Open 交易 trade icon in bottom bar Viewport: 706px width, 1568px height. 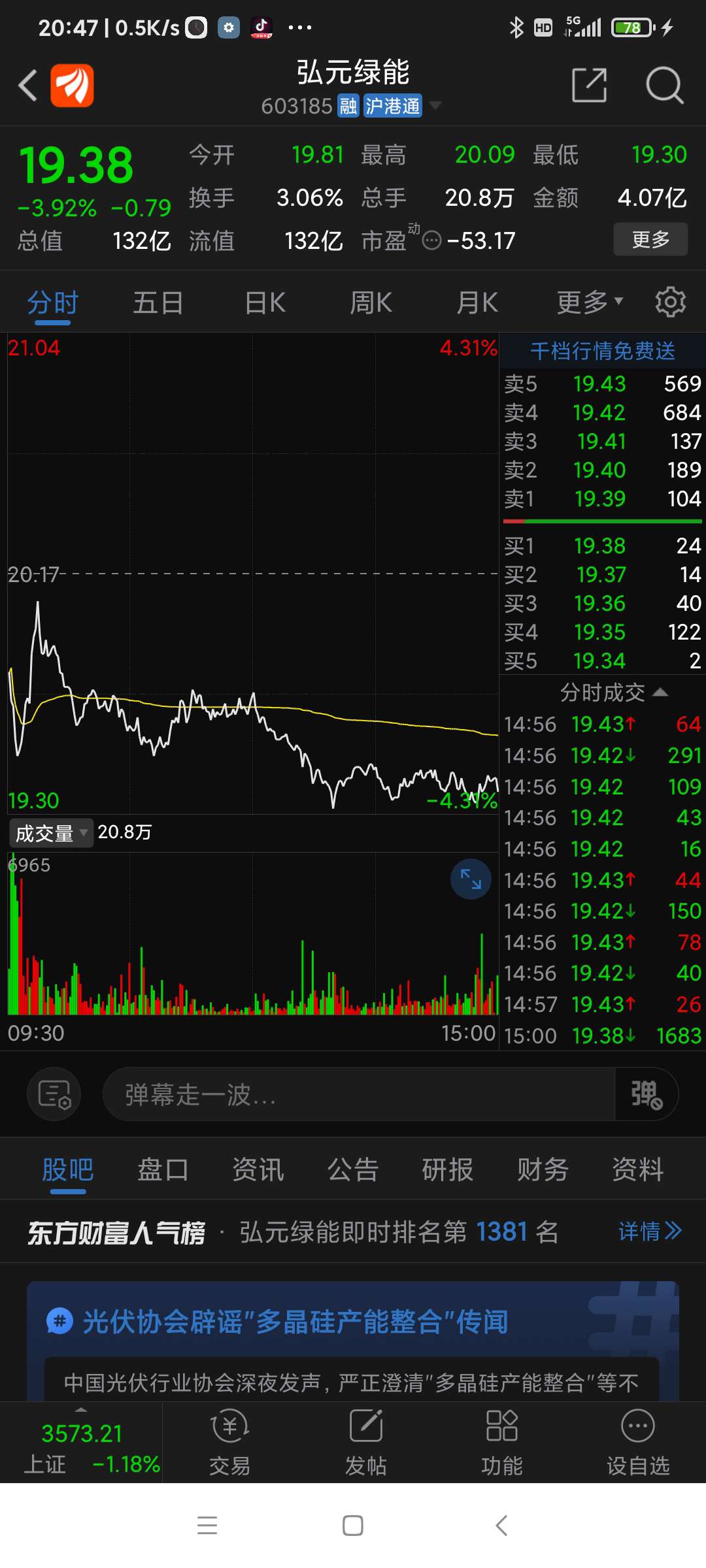[229, 1443]
